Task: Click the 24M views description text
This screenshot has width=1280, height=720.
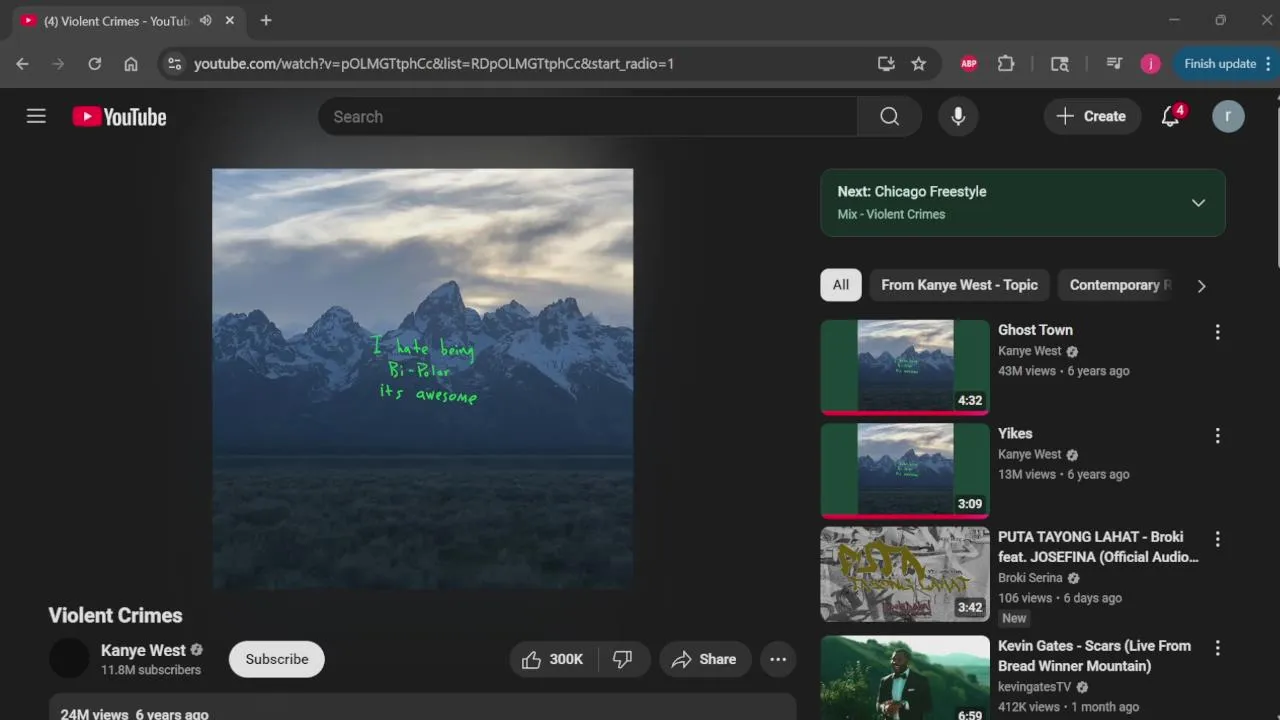Action: 94,714
